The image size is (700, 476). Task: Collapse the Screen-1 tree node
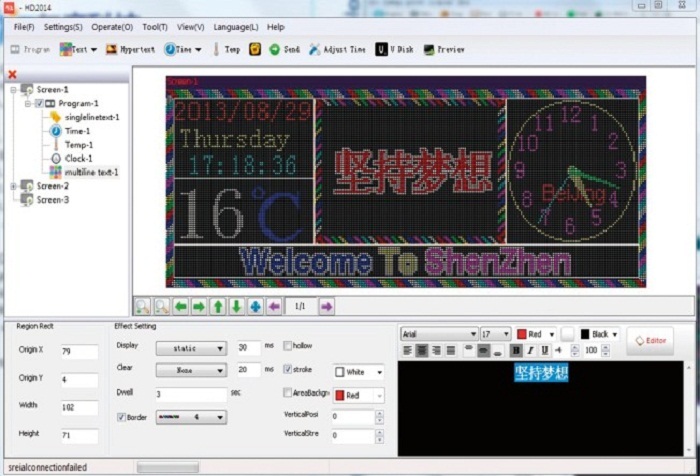[x=14, y=90]
